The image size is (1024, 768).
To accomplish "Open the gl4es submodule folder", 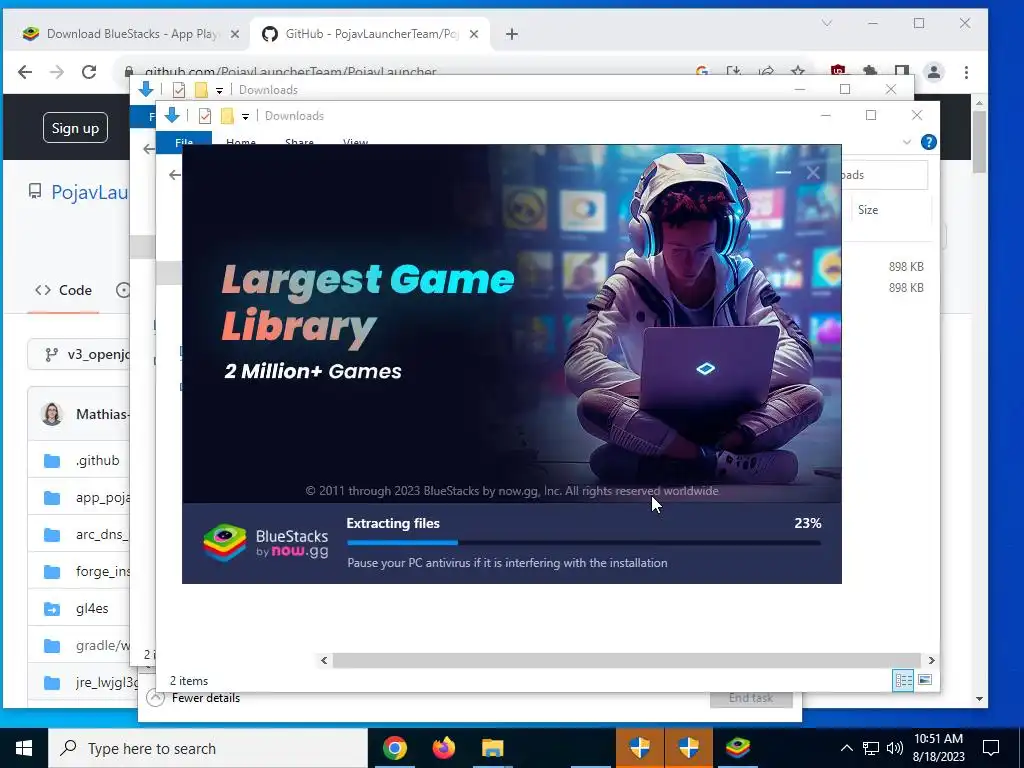I will coord(92,608).
